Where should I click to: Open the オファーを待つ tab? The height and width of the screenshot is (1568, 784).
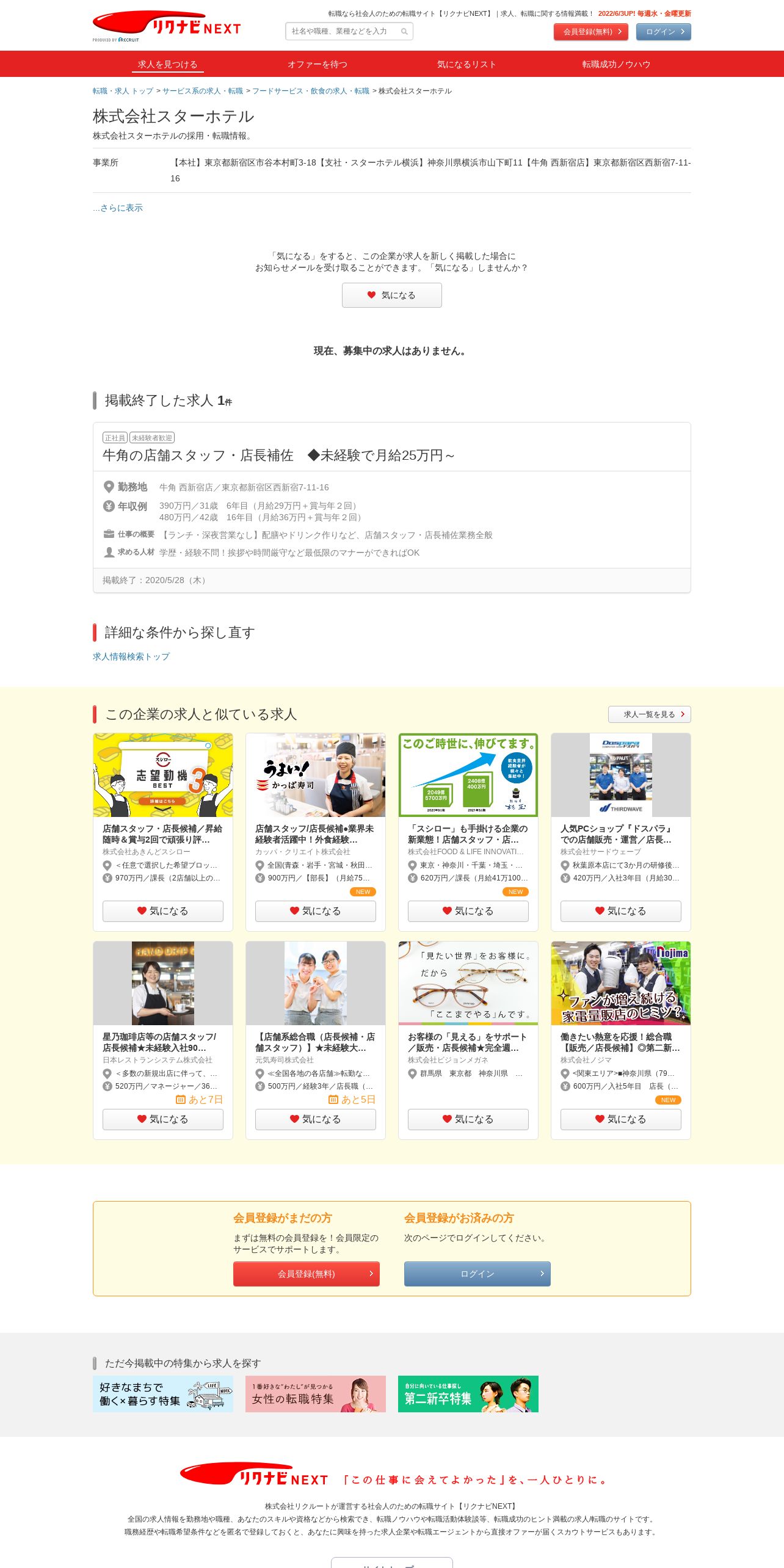318,64
